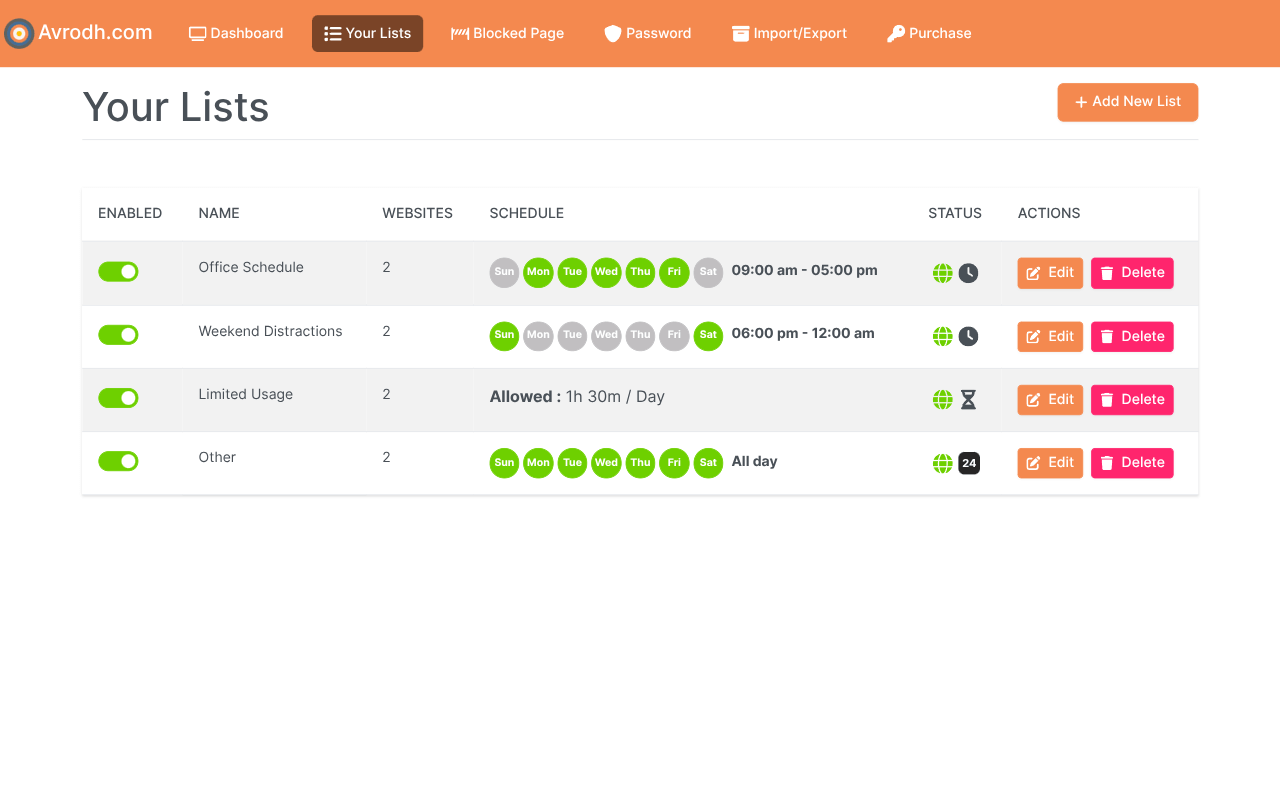Delete the Limited Usage list

[1132, 400]
